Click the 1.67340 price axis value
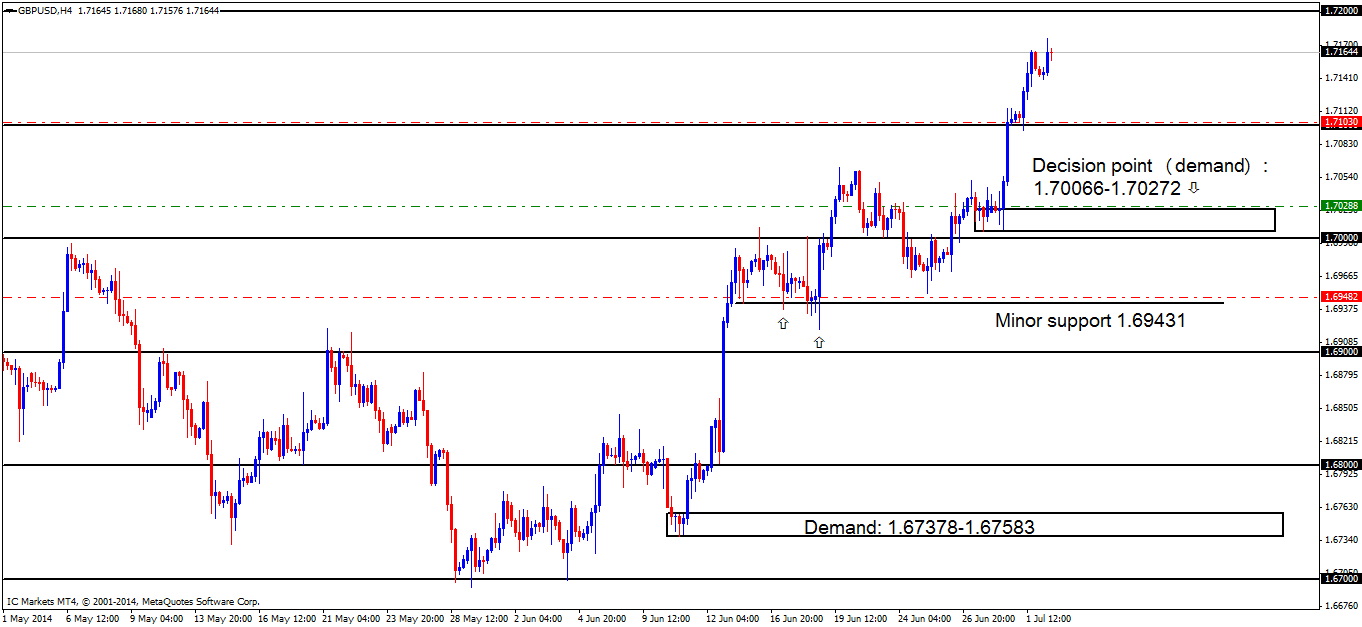This screenshot has height=627, width=1362. point(1341,540)
